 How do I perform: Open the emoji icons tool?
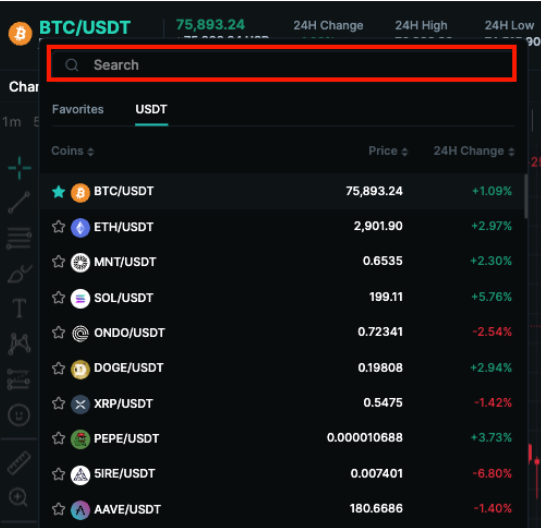(19, 414)
